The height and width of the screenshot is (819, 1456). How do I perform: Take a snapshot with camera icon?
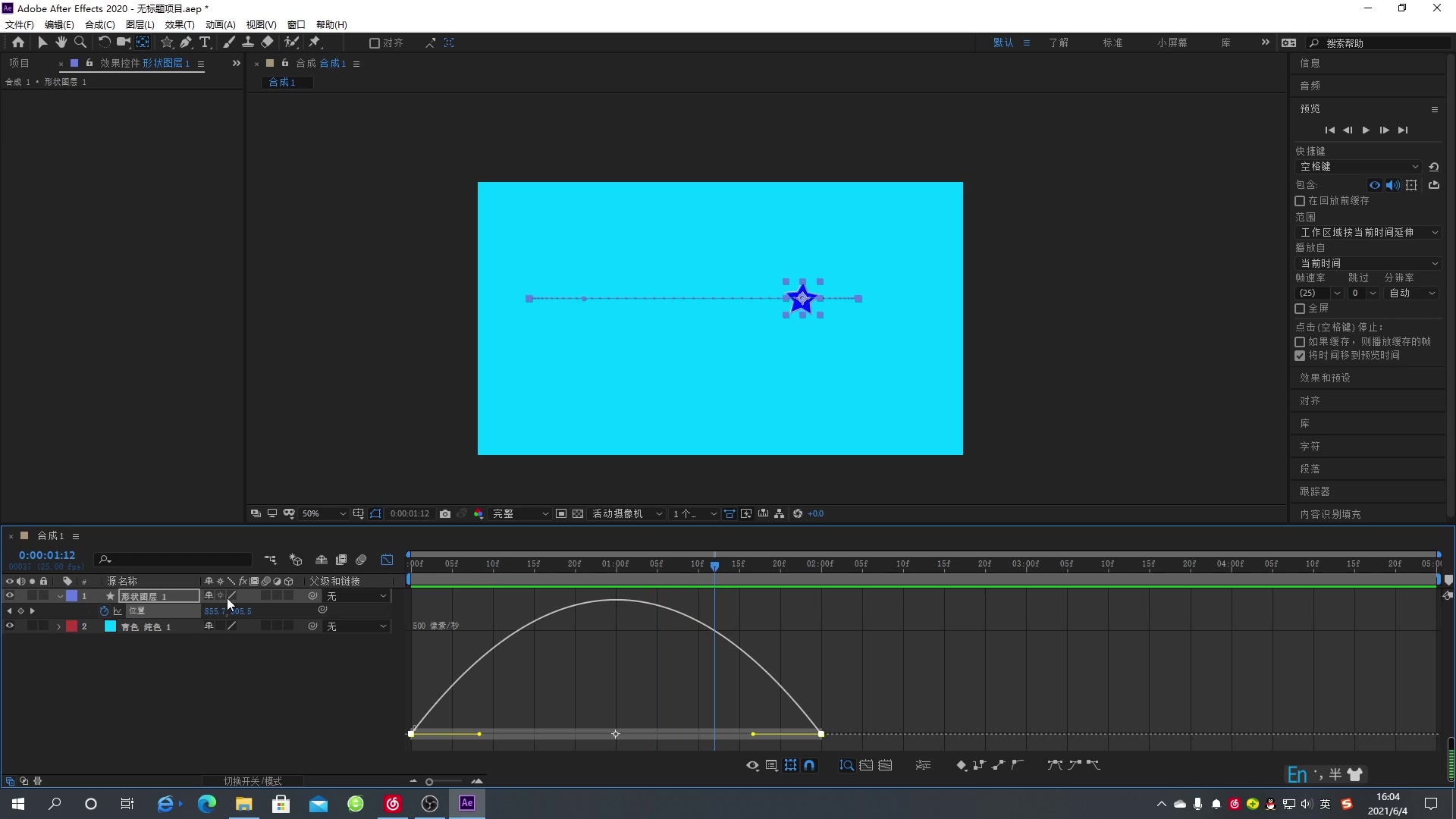click(x=445, y=513)
